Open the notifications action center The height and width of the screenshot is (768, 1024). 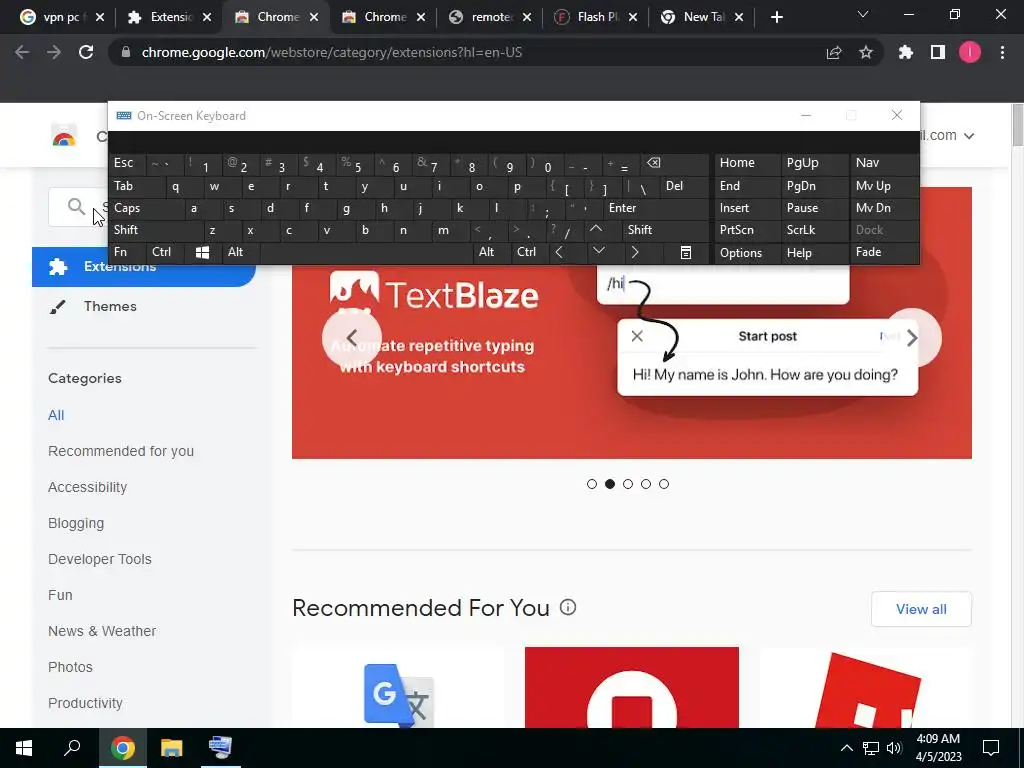click(x=991, y=748)
